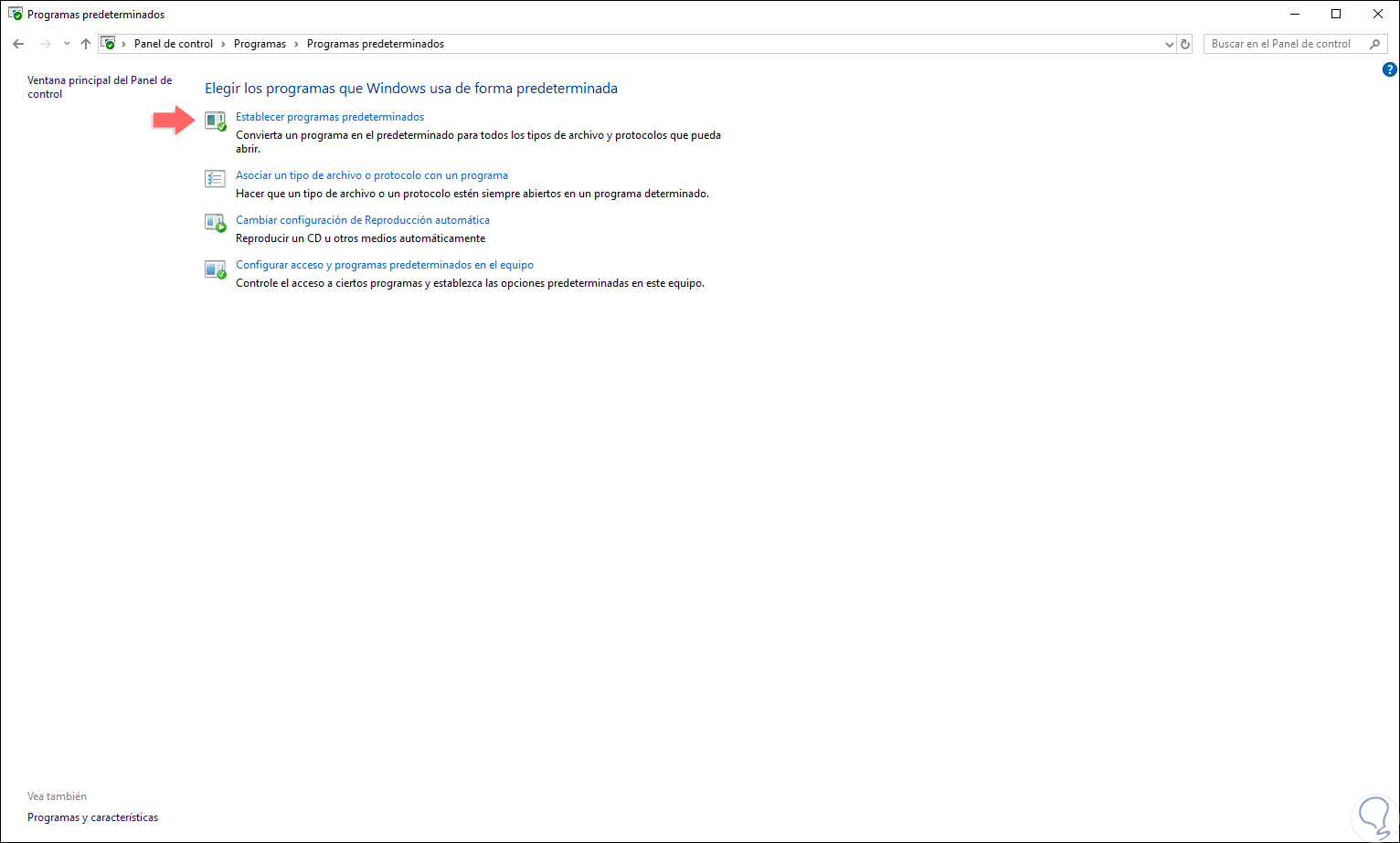Click the Configurar acceso y programas icon
The width and height of the screenshot is (1400, 843).
[215, 269]
